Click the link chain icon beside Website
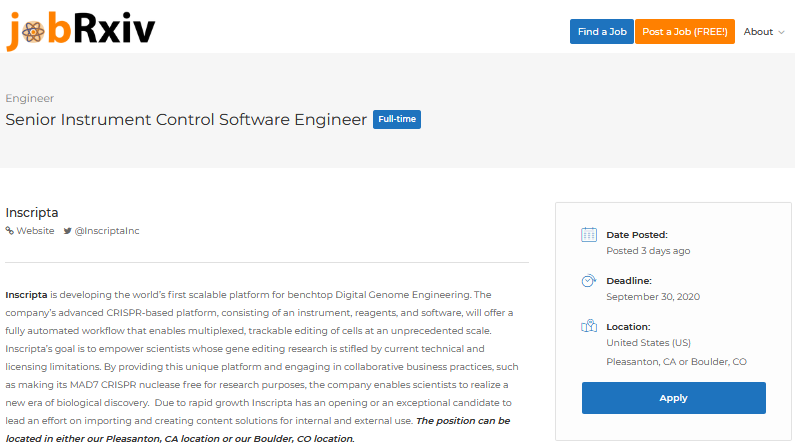The width and height of the screenshot is (795, 446). (10, 231)
